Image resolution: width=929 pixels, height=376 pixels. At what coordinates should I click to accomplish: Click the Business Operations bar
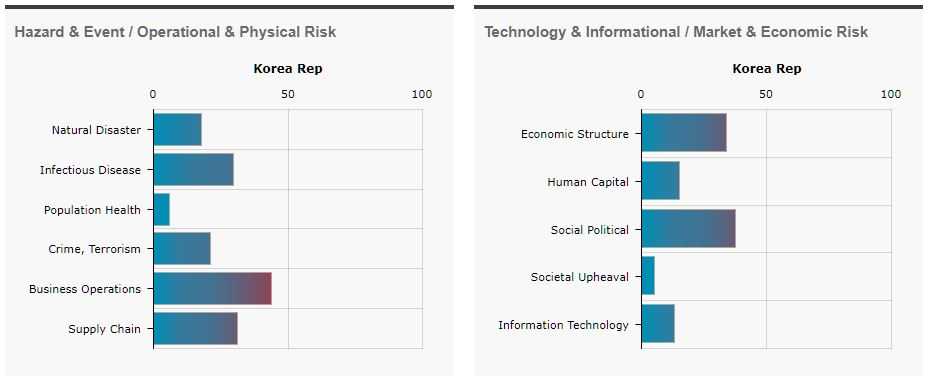coord(212,289)
